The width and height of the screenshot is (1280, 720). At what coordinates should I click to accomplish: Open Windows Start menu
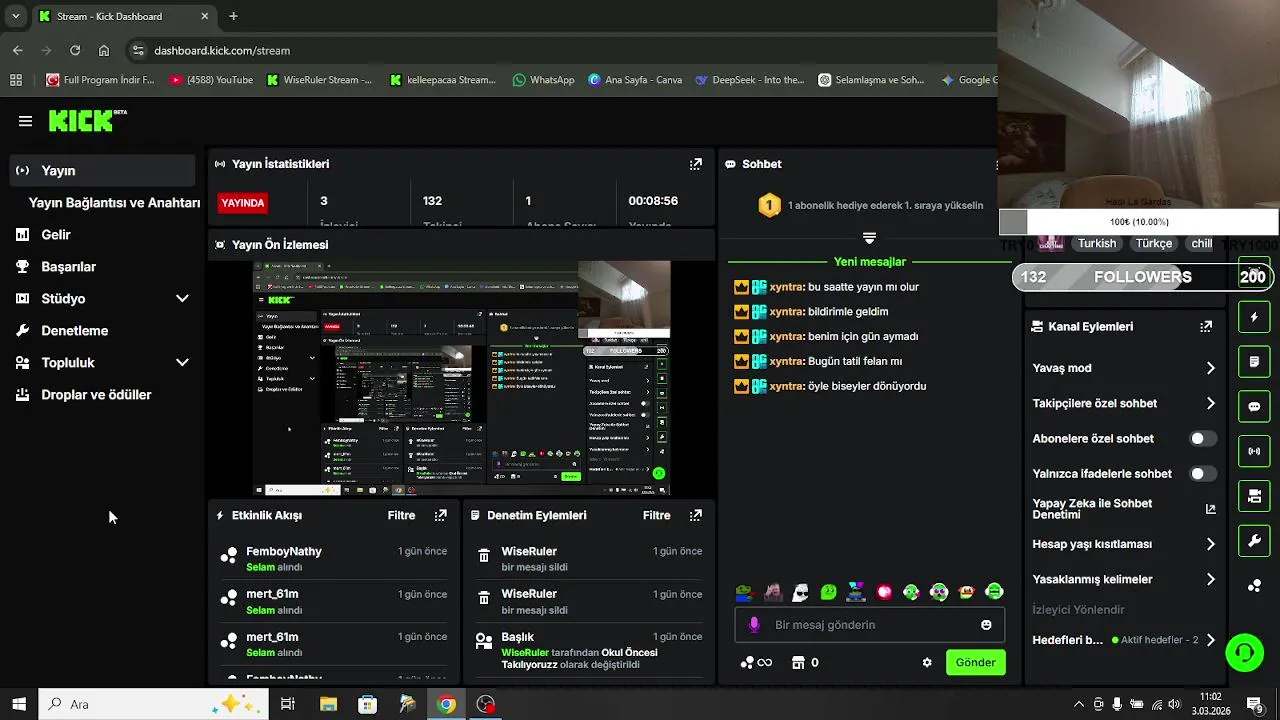pyautogui.click(x=19, y=704)
